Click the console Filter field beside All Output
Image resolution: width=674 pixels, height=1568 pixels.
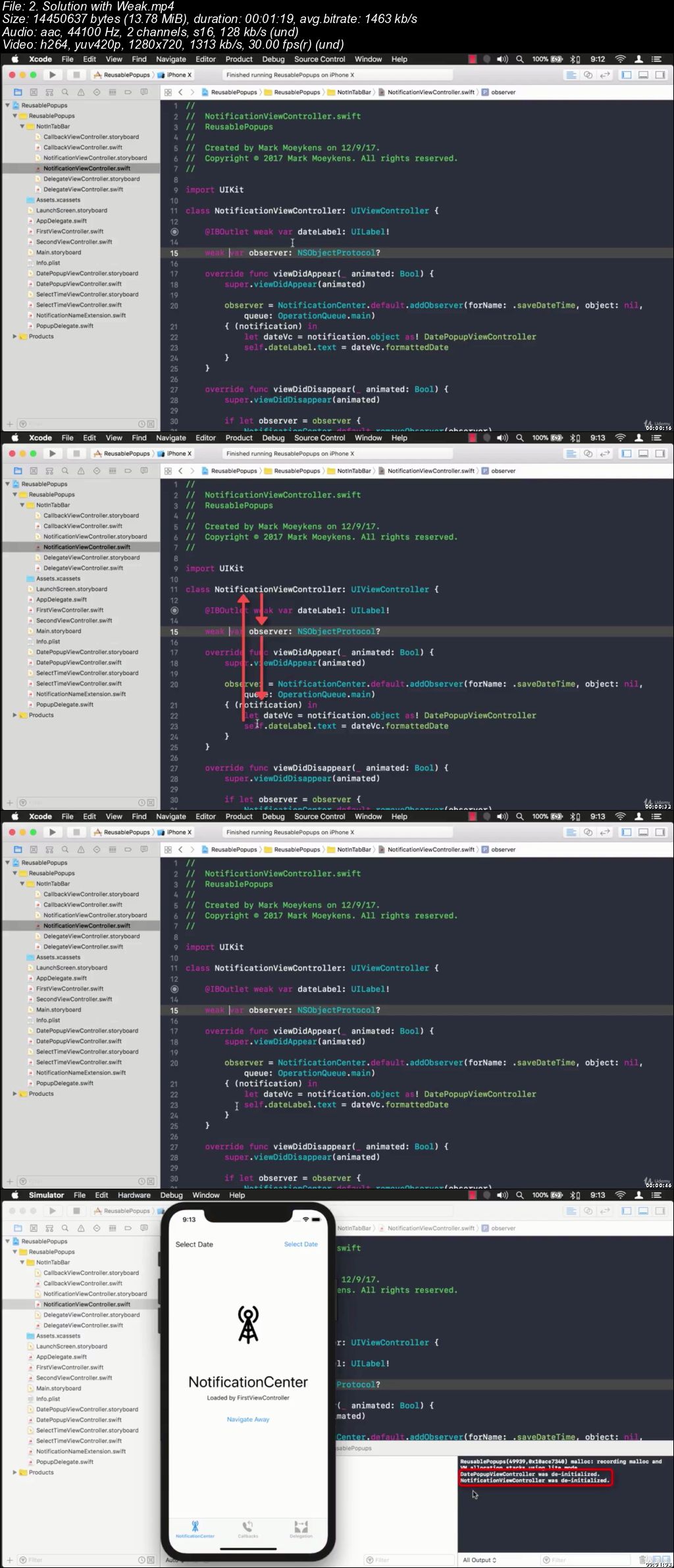click(x=586, y=1560)
